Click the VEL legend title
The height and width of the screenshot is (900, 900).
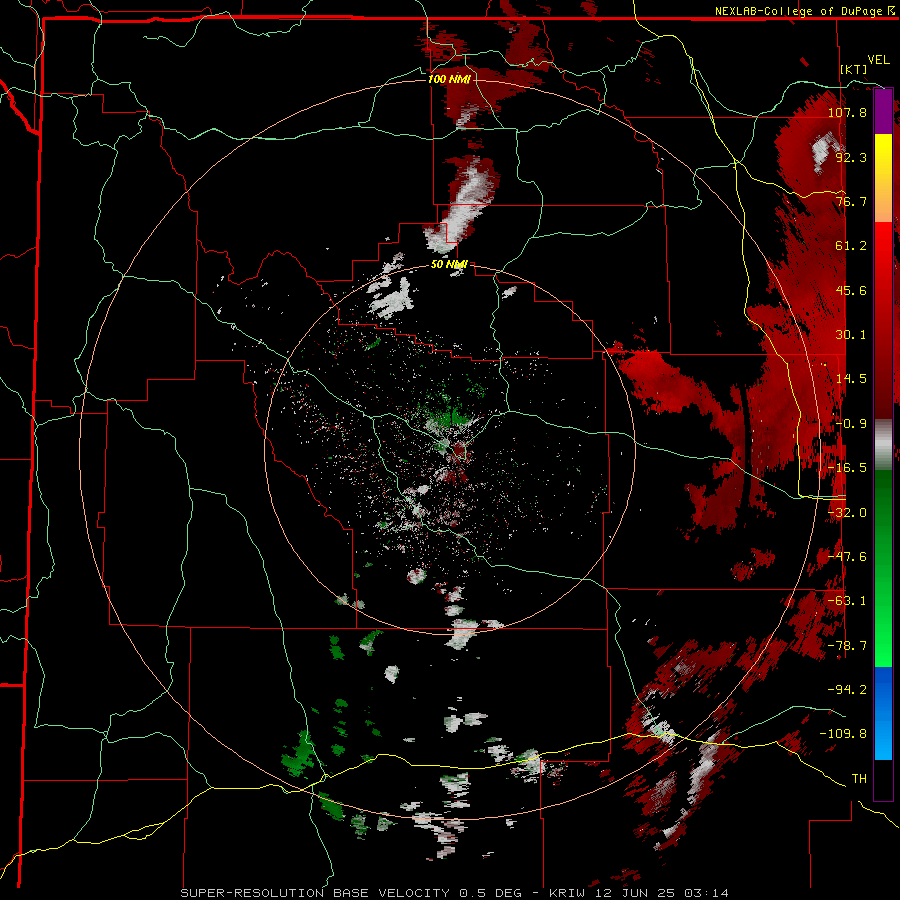(x=878, y=60)
